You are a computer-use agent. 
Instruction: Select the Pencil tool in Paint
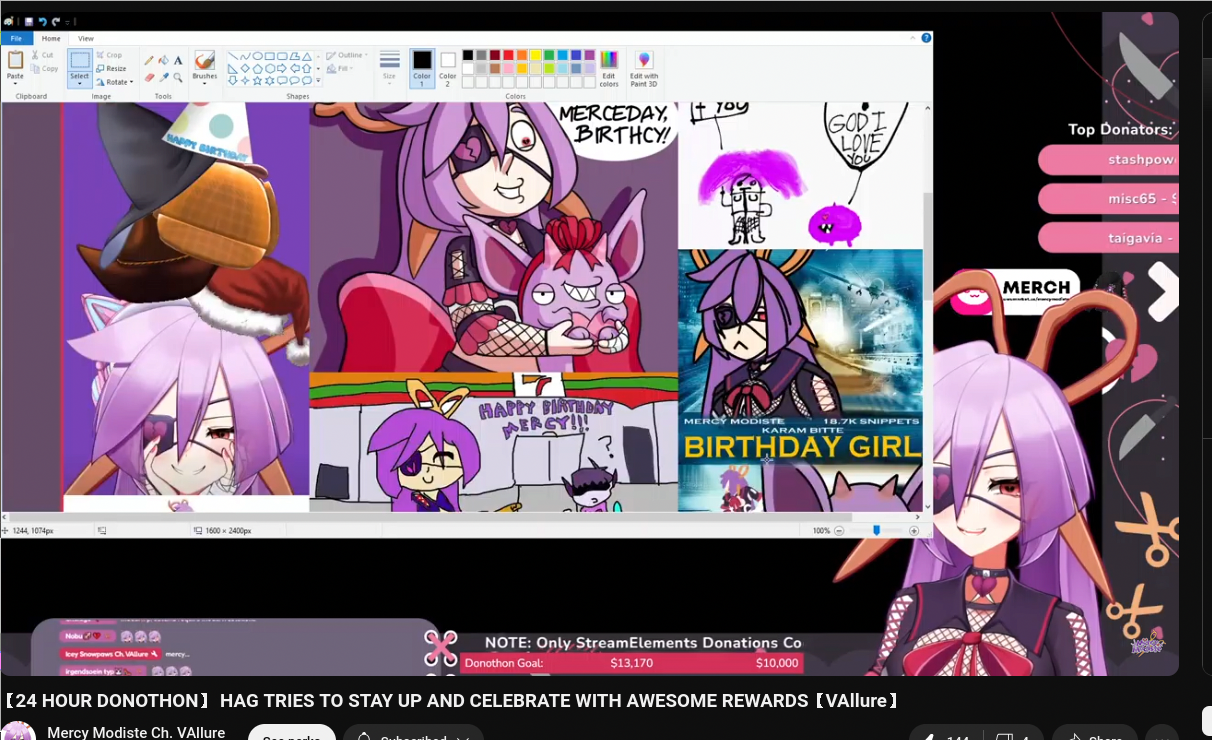pyautogui.click(x=149, y=61)
